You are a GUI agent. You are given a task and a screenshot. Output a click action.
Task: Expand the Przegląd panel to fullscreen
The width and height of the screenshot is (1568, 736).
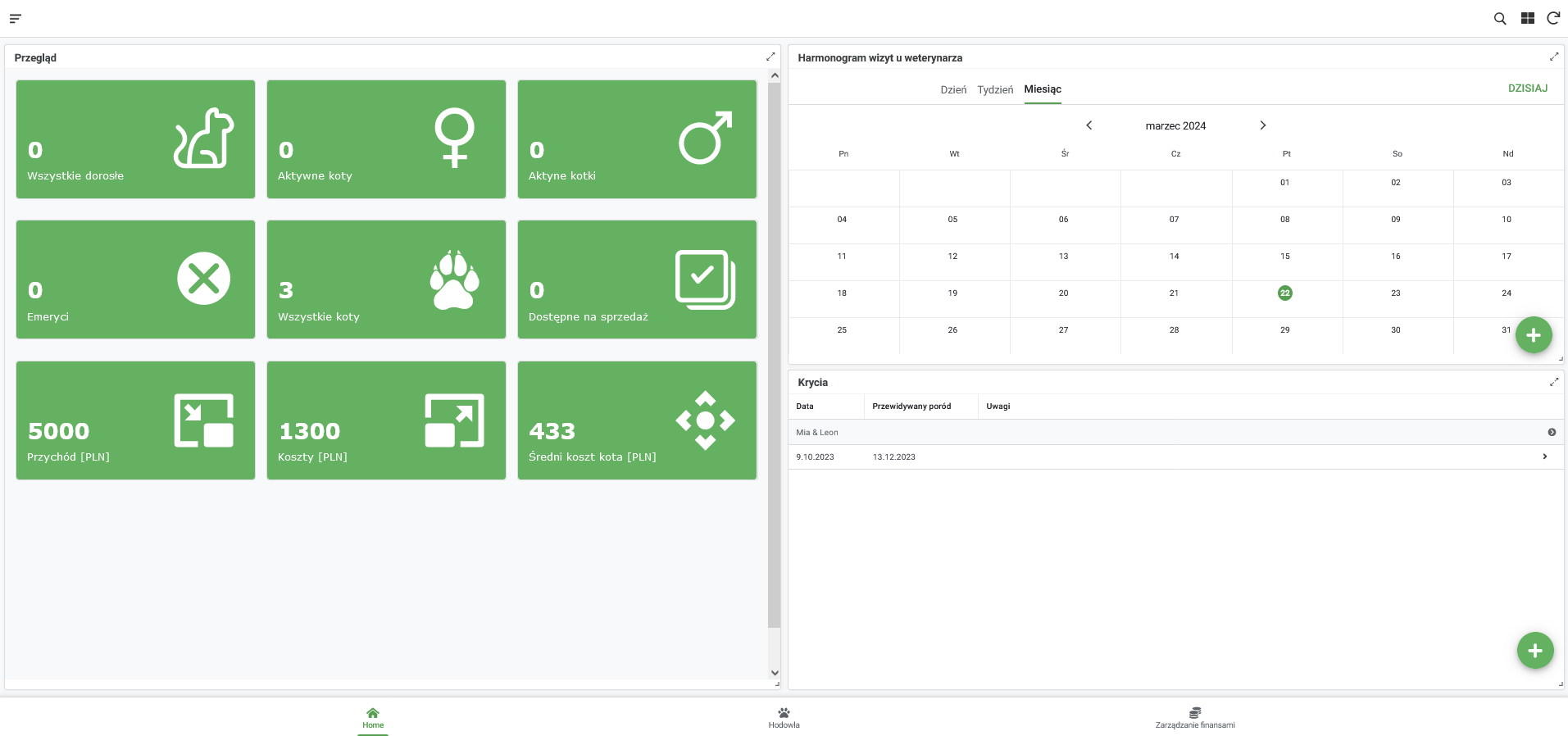coord(770,57)
